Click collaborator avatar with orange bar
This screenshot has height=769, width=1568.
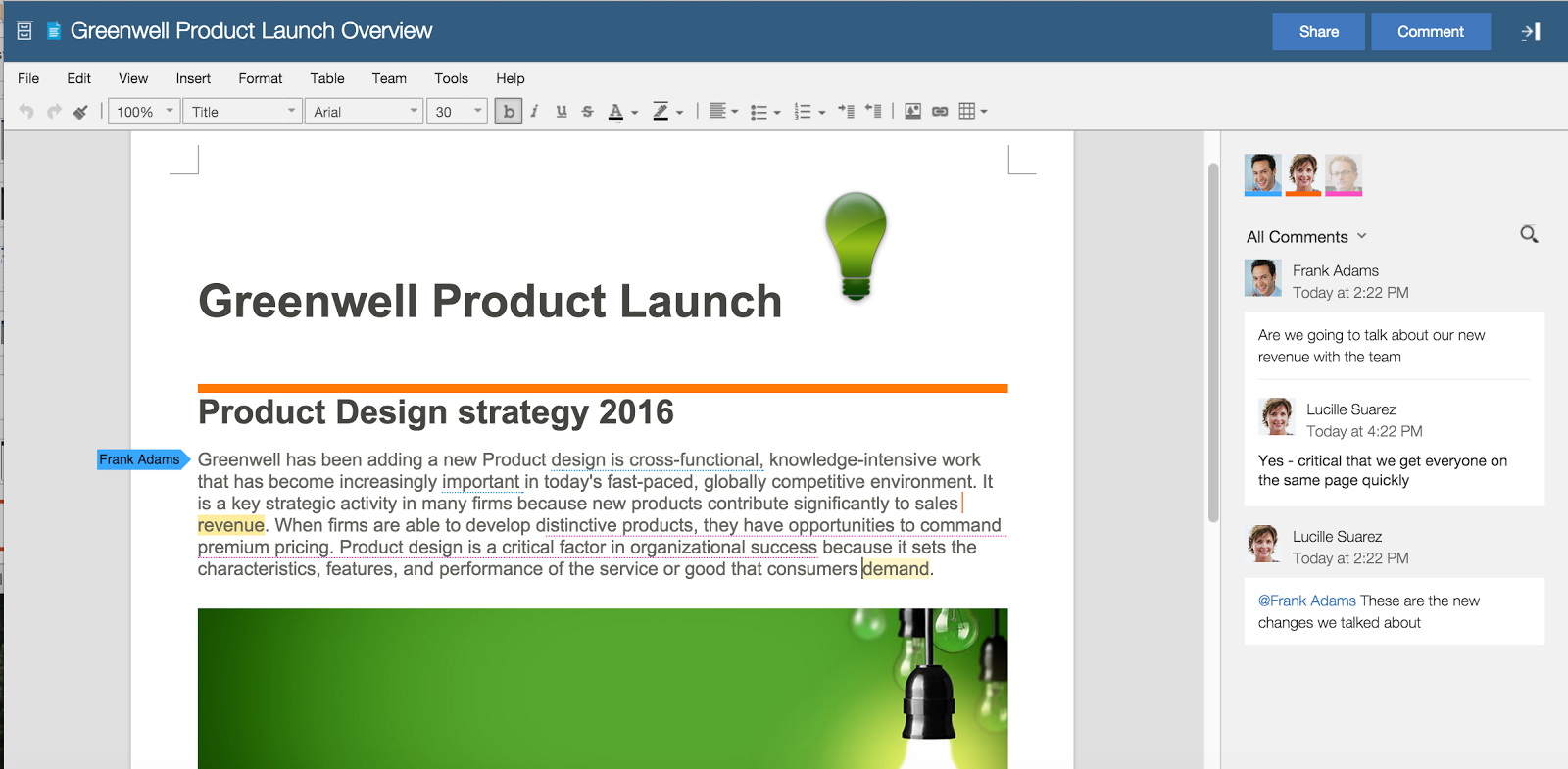coord(1302,174)
